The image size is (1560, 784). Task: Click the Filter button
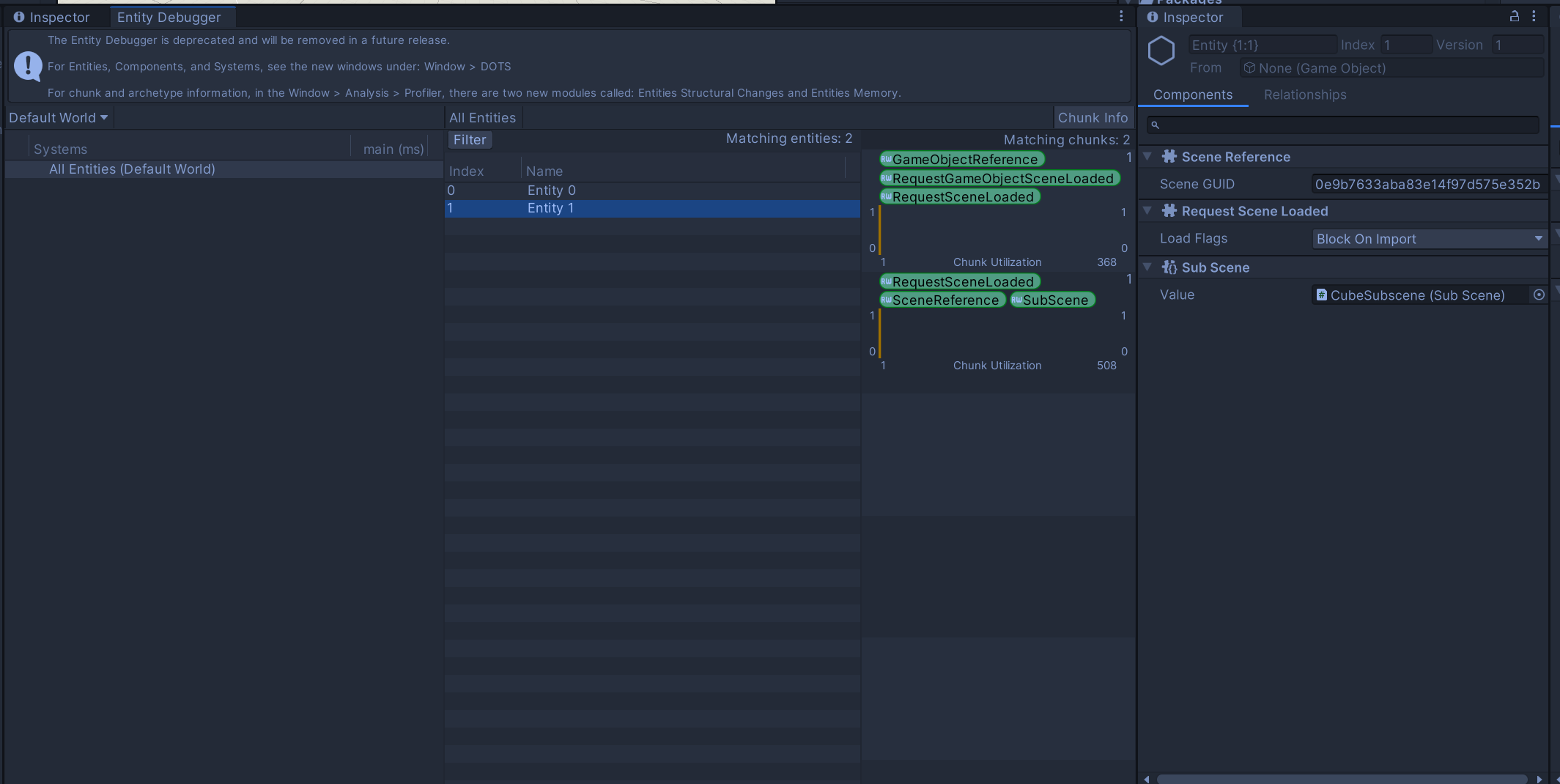point(470,140)
